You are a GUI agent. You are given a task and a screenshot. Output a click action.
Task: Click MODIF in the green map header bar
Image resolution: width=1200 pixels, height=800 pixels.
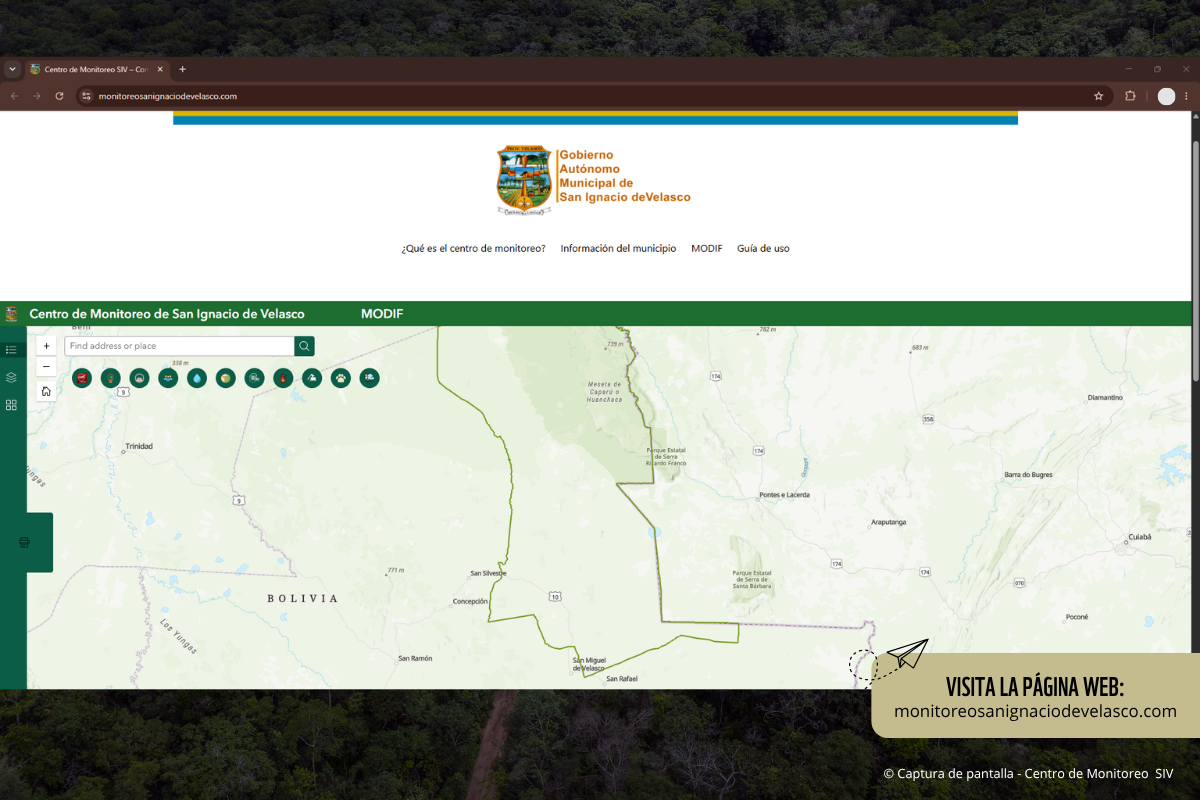tap(382, 314)
